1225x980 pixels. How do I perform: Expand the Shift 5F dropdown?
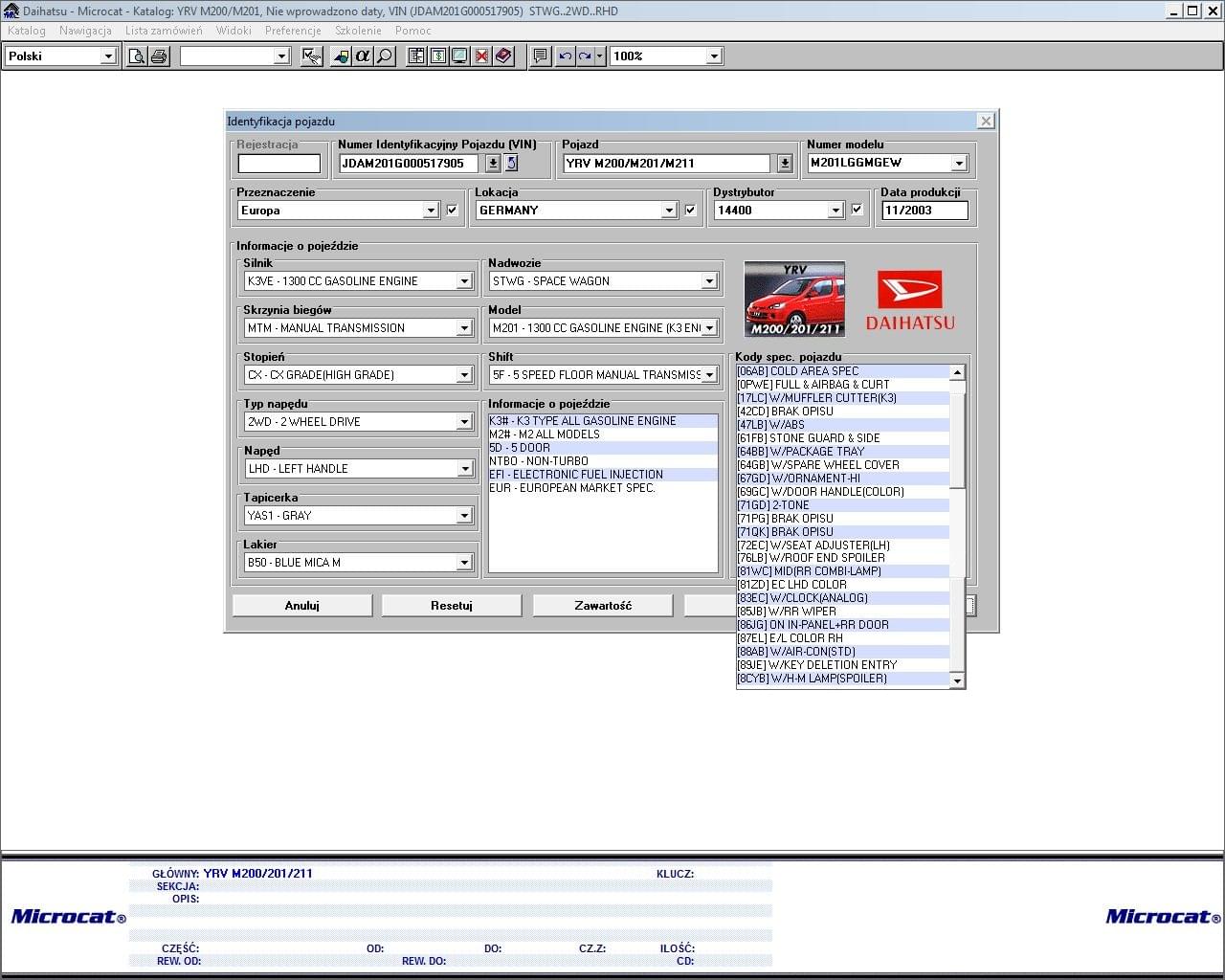[x=709, y=375]
